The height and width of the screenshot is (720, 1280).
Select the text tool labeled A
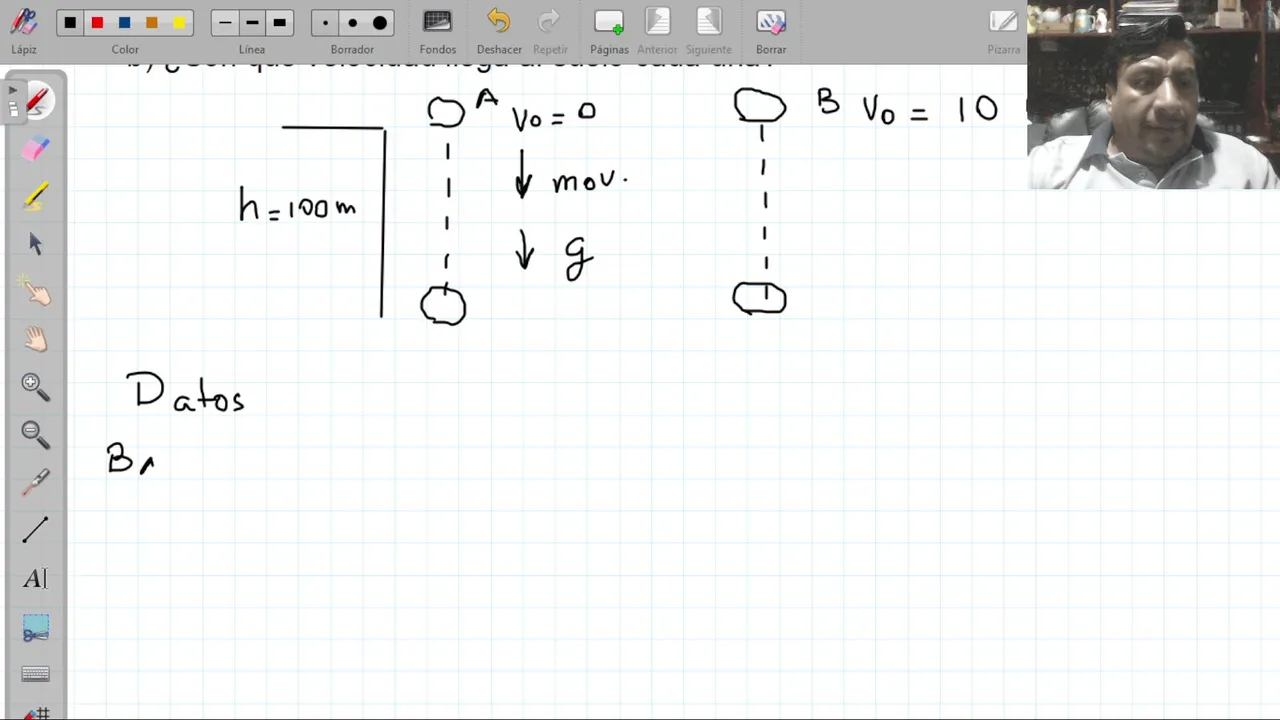tap(35, 578)
